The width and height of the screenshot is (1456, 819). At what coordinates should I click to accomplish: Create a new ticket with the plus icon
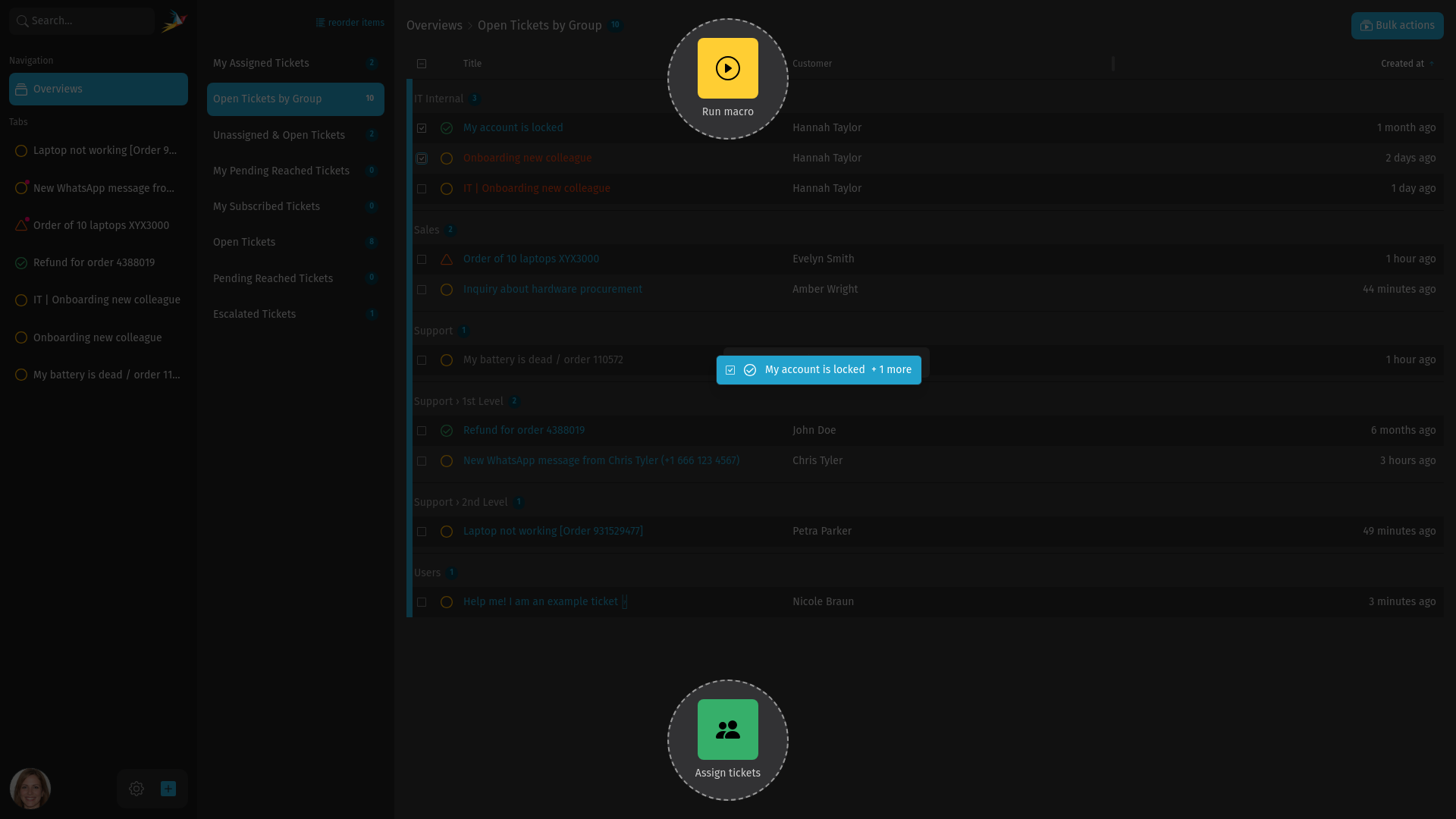tap(168, 789)
